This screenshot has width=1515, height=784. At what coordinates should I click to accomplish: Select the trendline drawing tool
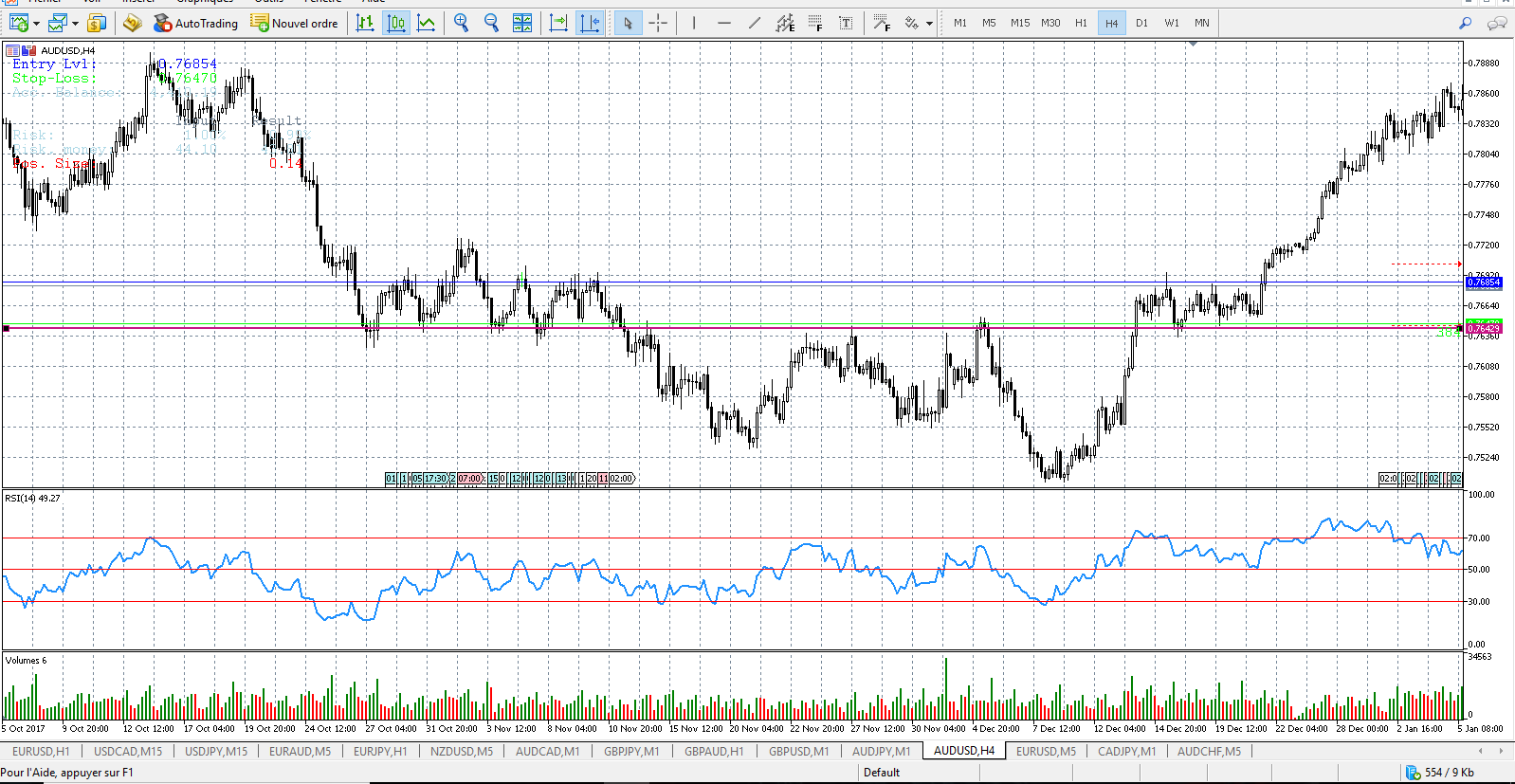(755, 23)
